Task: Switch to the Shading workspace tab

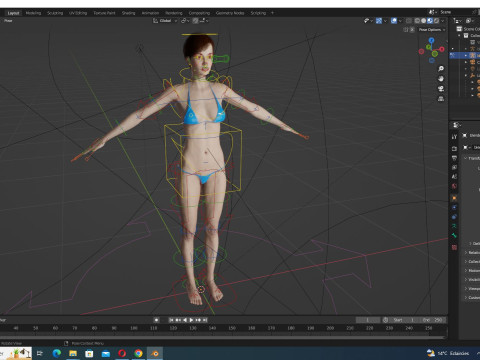Action: pyautogui.click(x=128, y=13)
